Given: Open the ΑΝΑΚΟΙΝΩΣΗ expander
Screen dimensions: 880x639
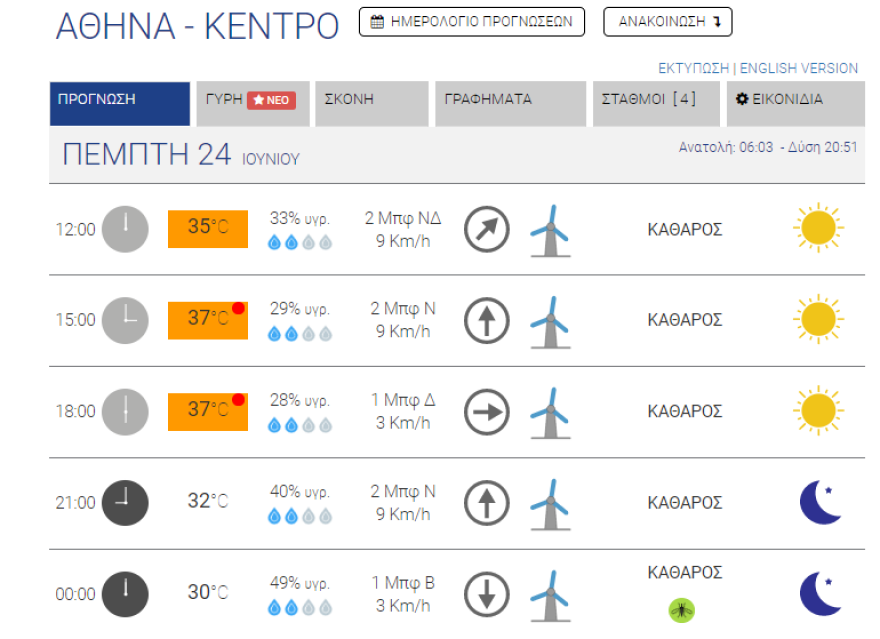Looking at the screenshot, I should [x=667, y=20].
